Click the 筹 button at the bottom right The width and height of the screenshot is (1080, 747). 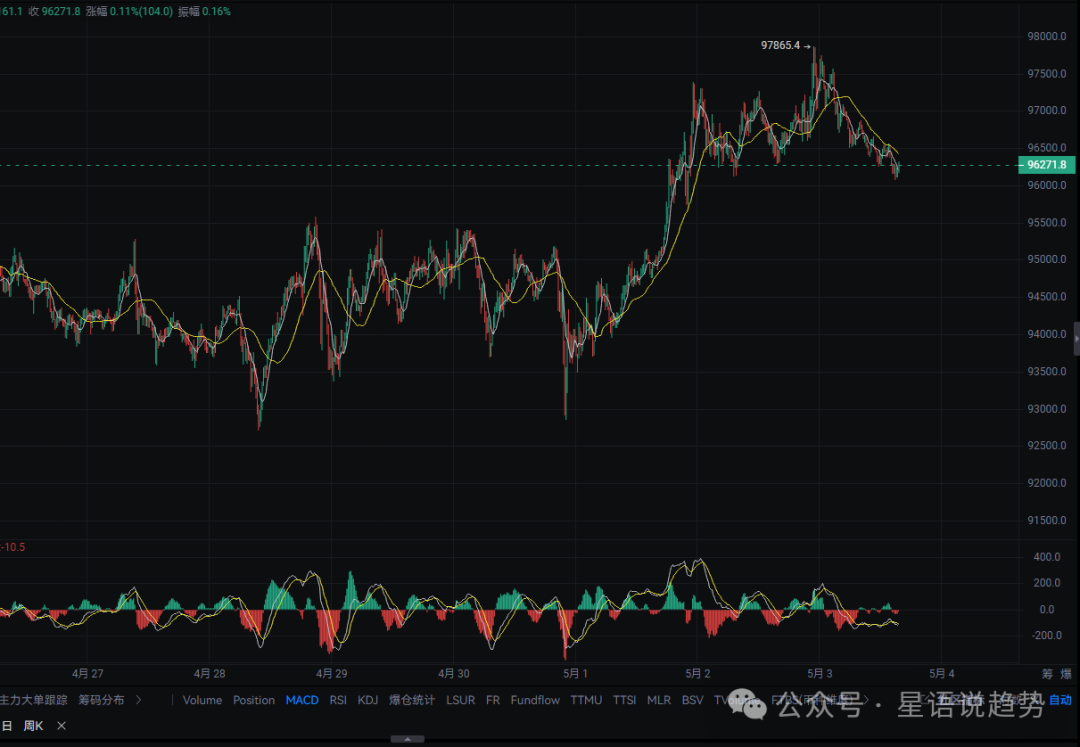[1047, 674]
